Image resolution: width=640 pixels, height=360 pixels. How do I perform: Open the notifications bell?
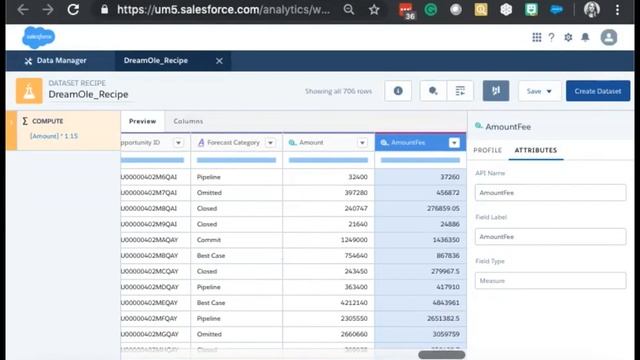[x=585, y=38]
